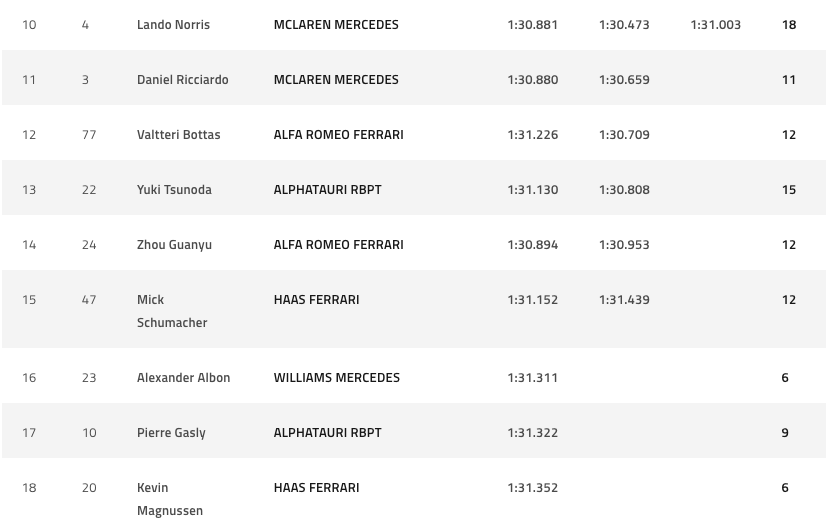Viewport: 826px width, 525px height.
Task: Click Valtteri Bottas driver name
Action: pos(179,135)
